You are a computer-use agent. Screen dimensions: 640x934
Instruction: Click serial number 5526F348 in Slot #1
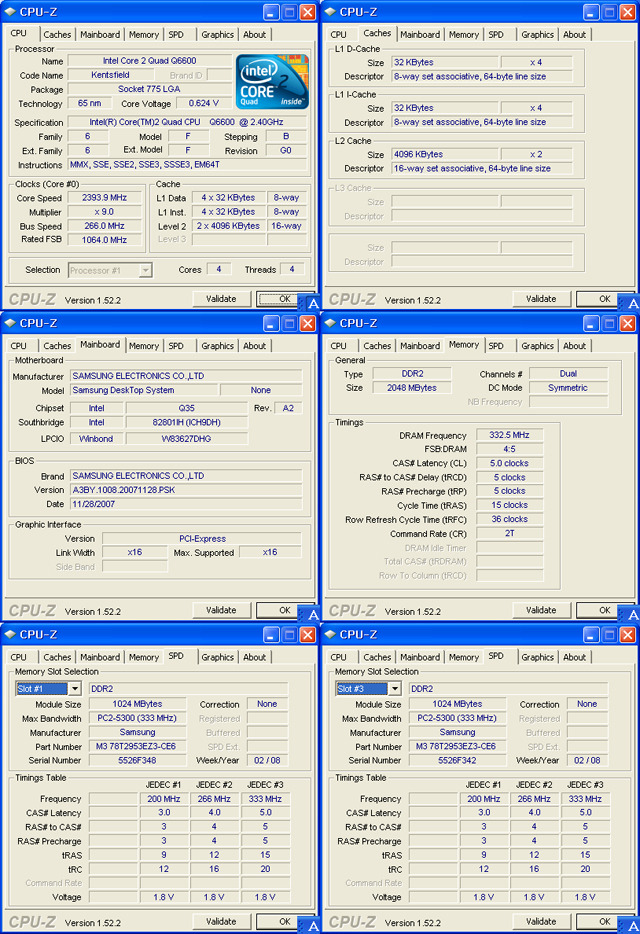click(x=137, y=760)
